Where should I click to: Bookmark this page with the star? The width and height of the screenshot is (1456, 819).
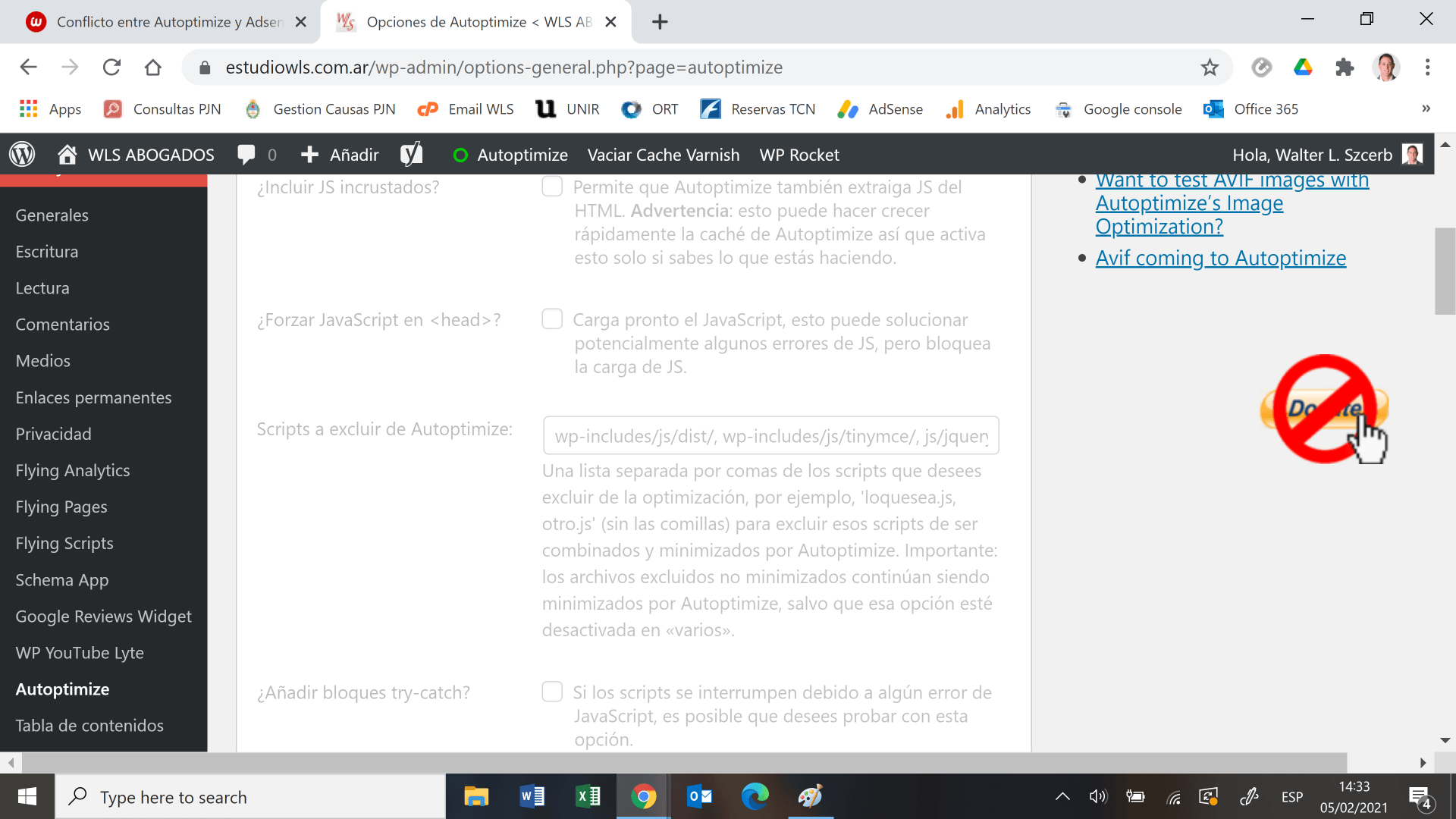(1210, 67)
